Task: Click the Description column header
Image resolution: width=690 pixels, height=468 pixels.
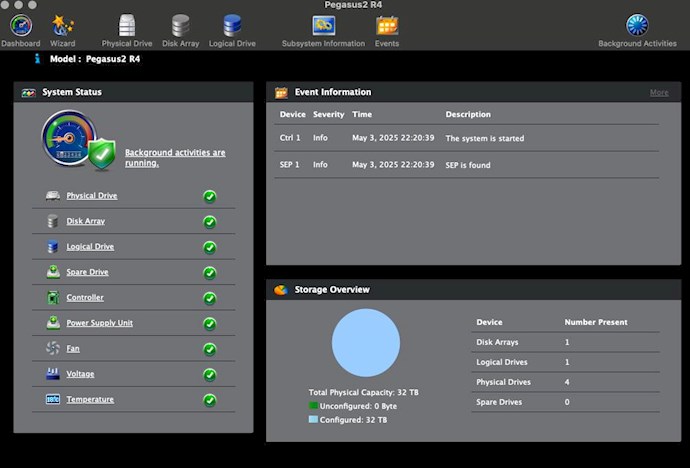Action: (x=468, y=114)
